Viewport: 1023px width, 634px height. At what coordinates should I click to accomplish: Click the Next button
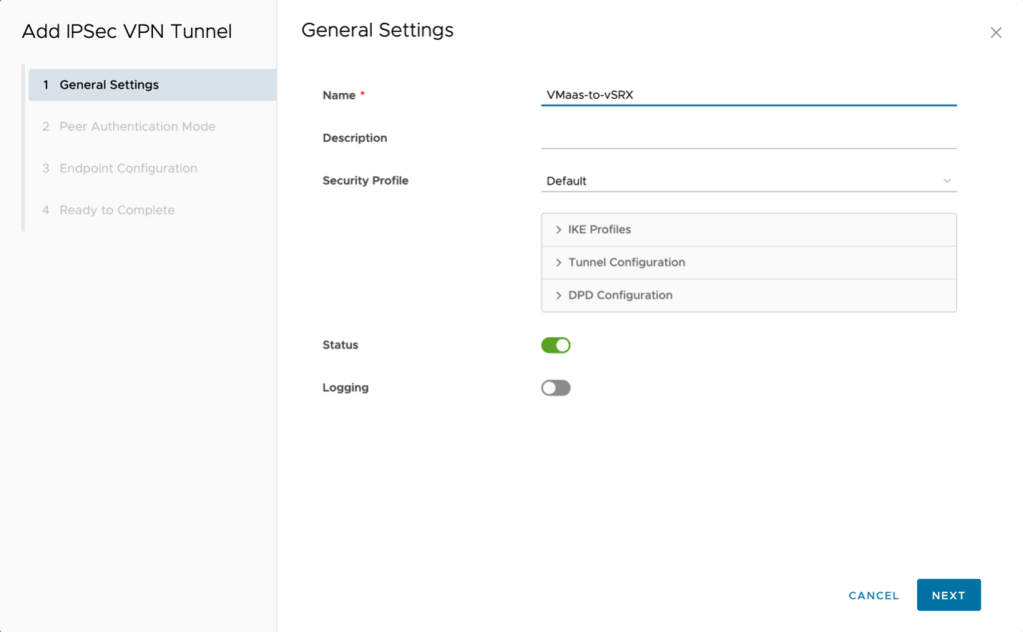[948, 595]
